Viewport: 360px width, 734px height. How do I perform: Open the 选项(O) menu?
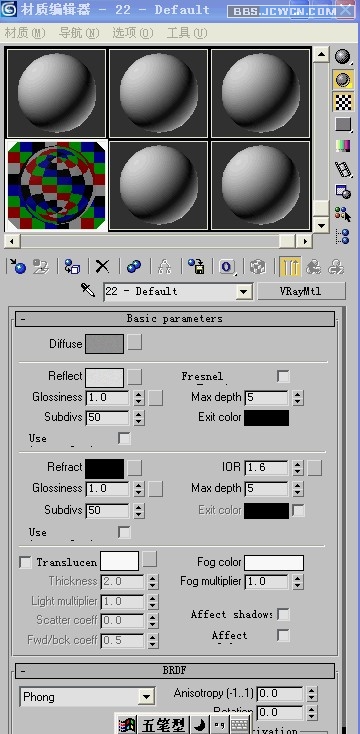point(133,32)
